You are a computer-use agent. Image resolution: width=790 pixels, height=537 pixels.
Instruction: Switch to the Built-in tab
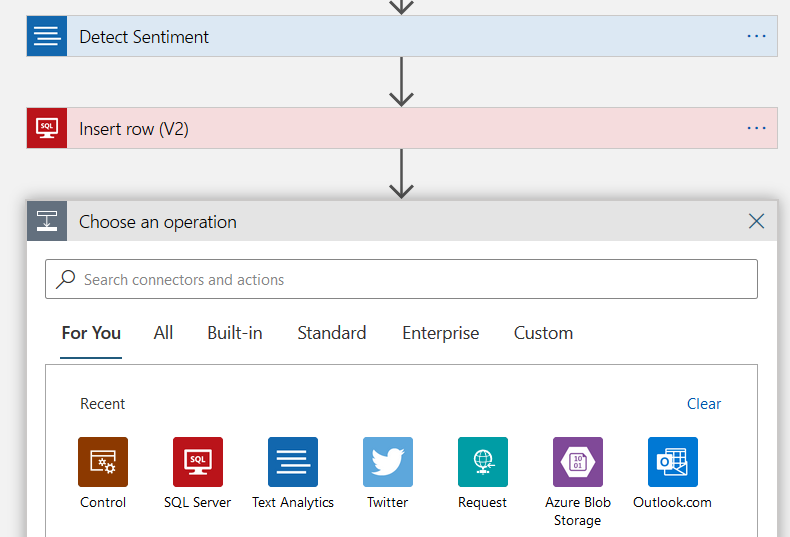235,333
